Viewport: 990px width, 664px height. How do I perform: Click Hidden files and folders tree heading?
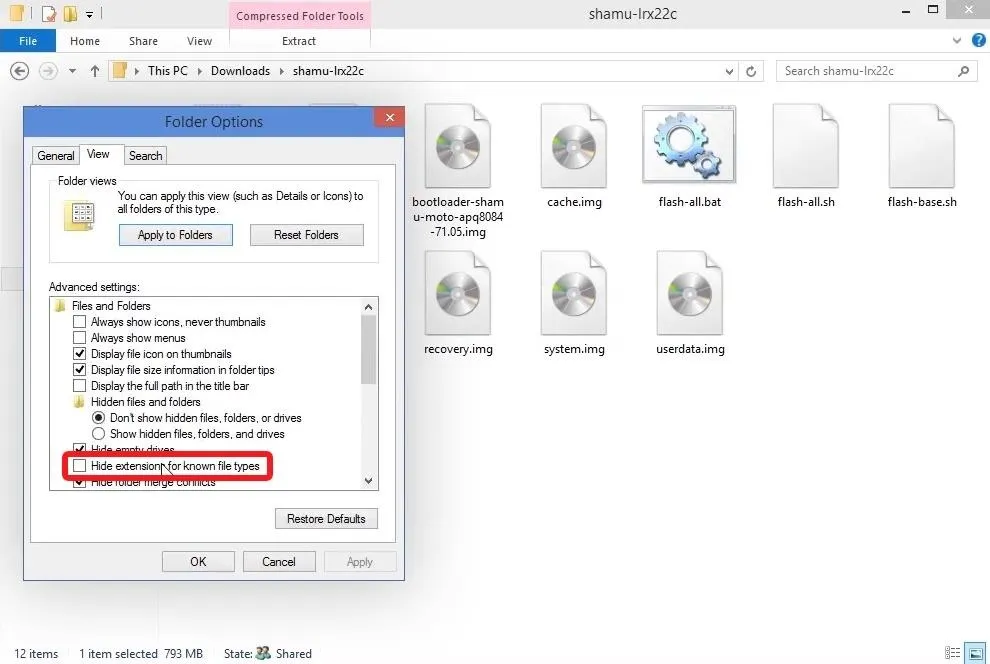[146, 402]
